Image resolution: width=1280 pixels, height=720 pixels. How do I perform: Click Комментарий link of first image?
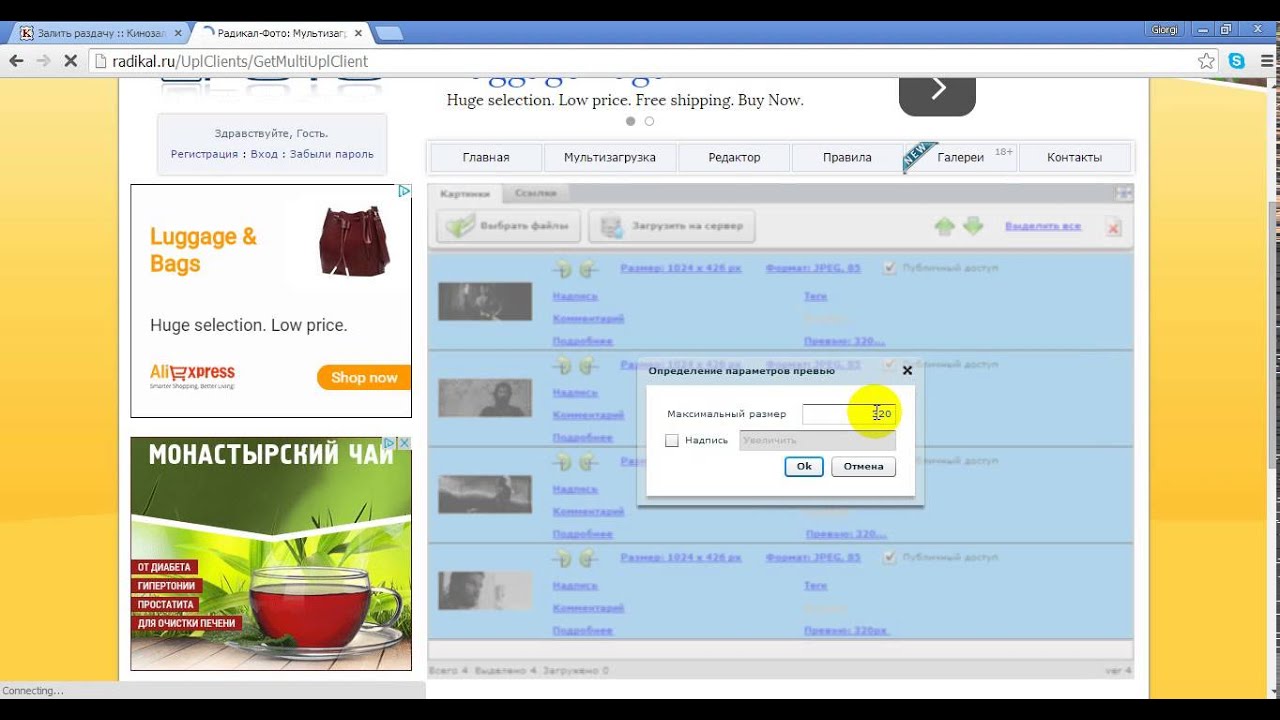[588, 318]
